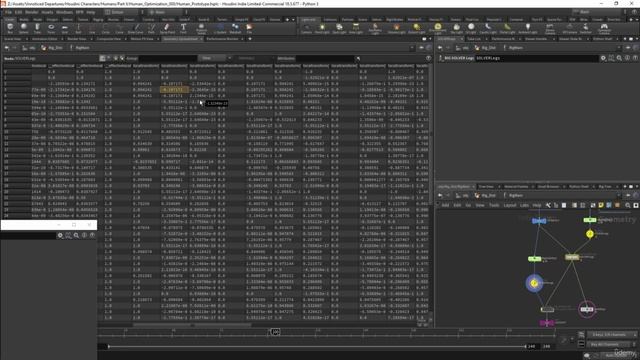This screenshot has width=640, height=360.
Task: Select the Torus shelf tool
Action: pos(51,28)
